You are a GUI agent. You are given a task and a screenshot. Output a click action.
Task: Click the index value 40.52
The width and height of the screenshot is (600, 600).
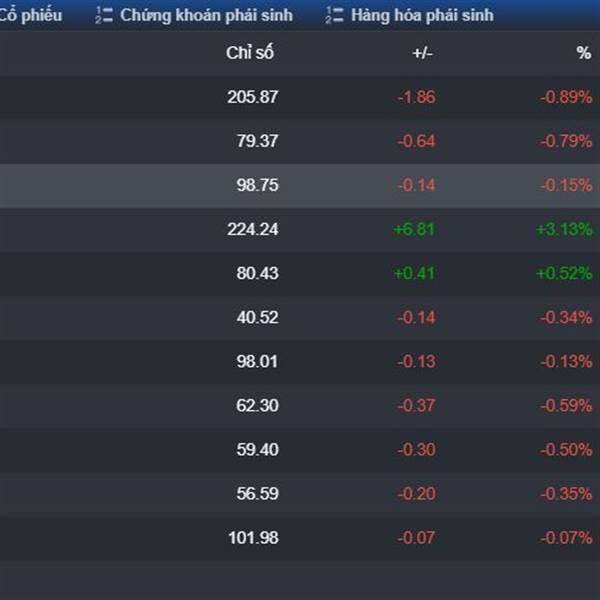coord(258,318)
